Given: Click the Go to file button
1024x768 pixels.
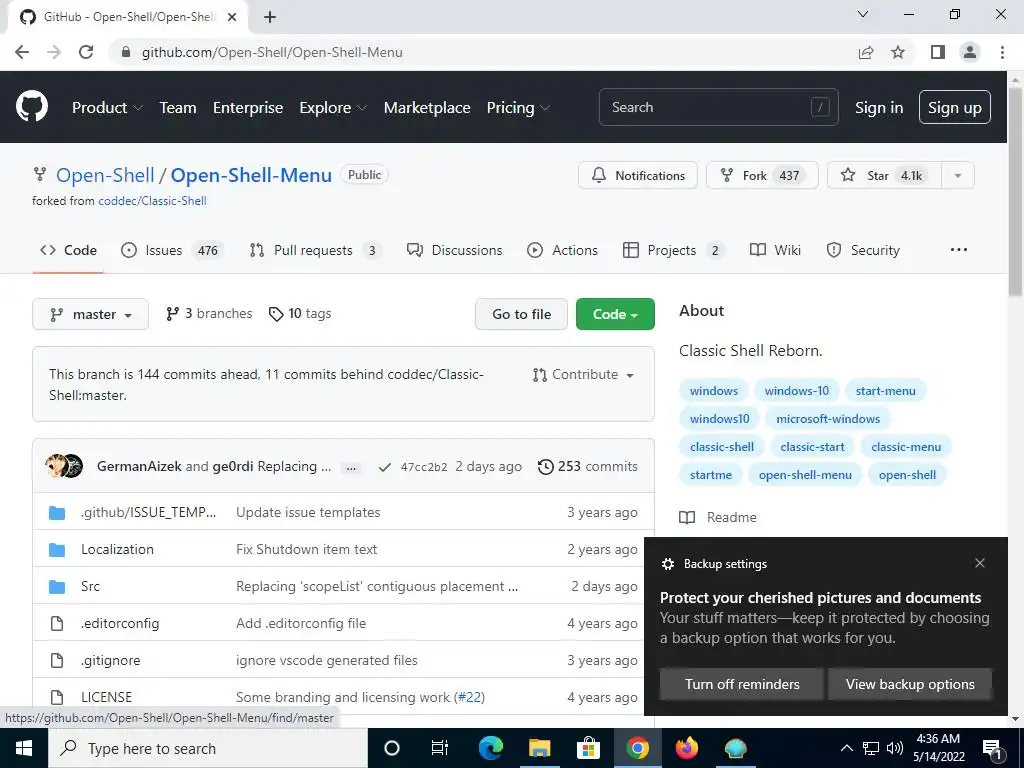Looking at the screenshot, I should tap(521, 314).
